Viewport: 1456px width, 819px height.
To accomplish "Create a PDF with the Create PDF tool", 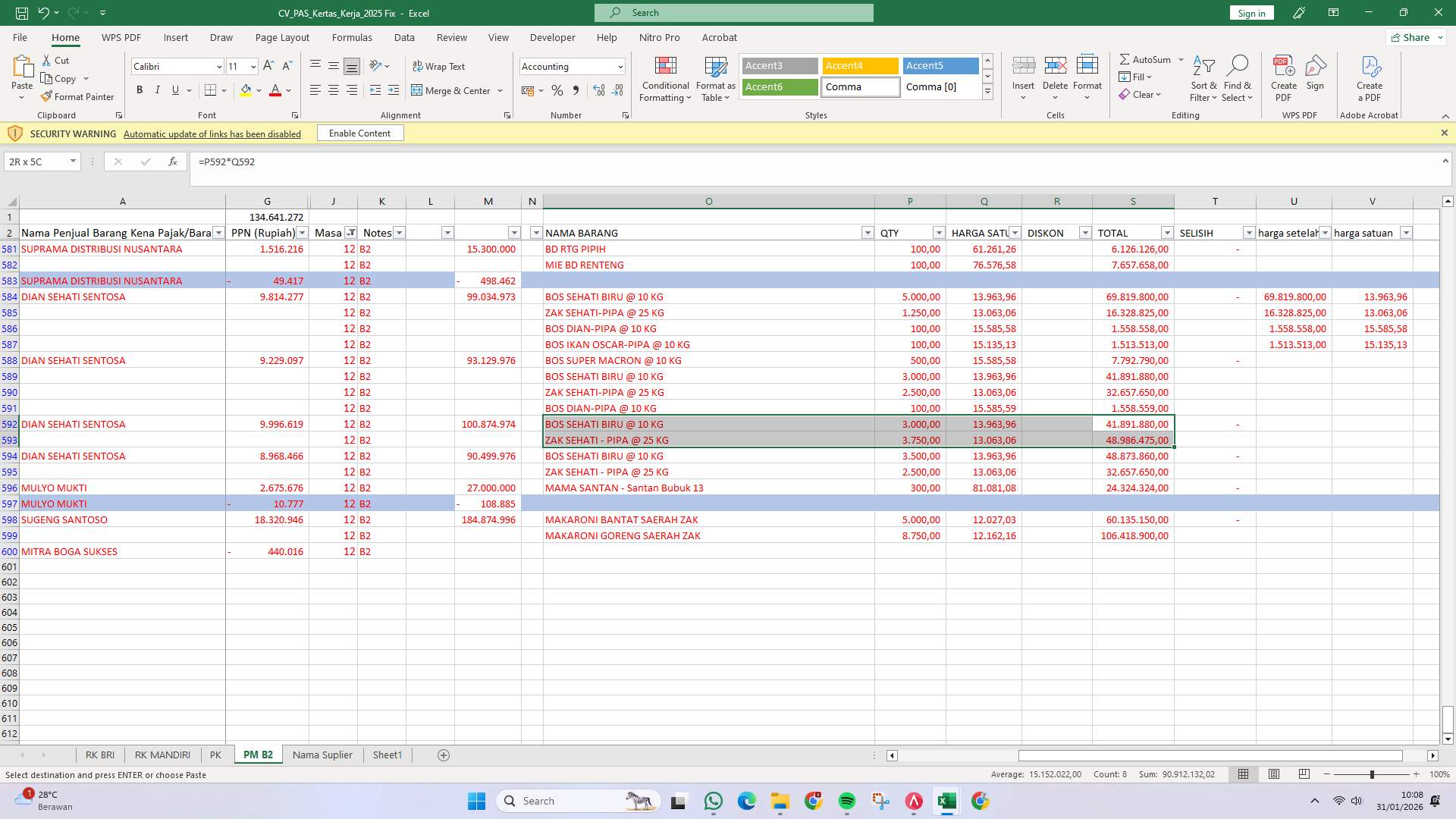I will click(x=1283, y=78).
